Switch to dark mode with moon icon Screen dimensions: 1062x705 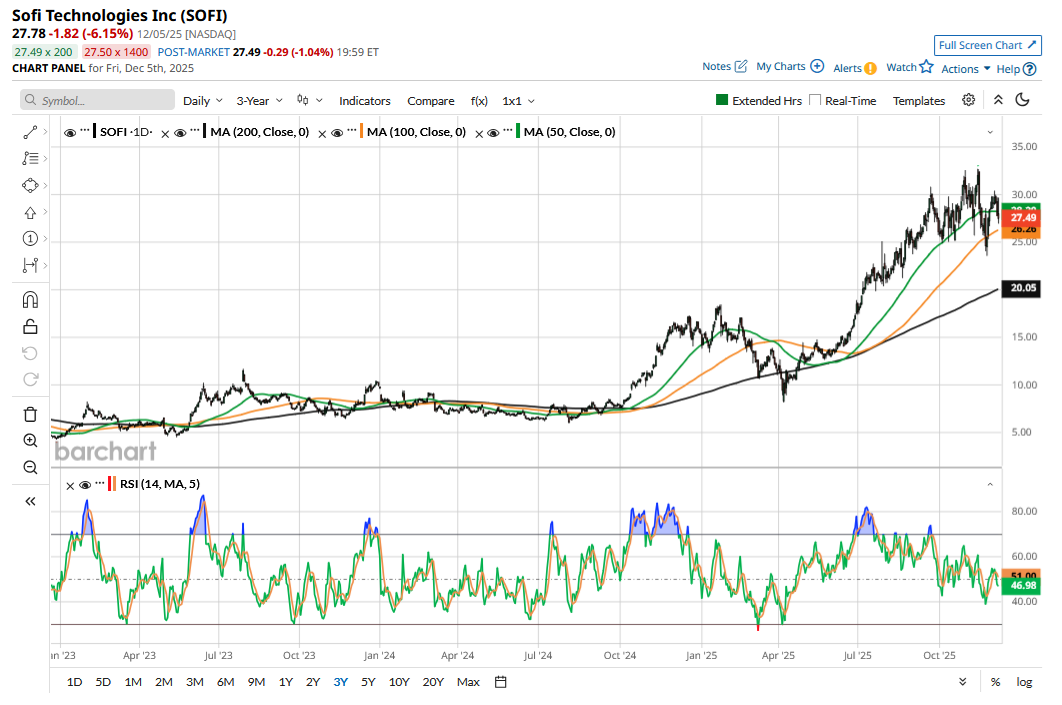point(1022,100)
